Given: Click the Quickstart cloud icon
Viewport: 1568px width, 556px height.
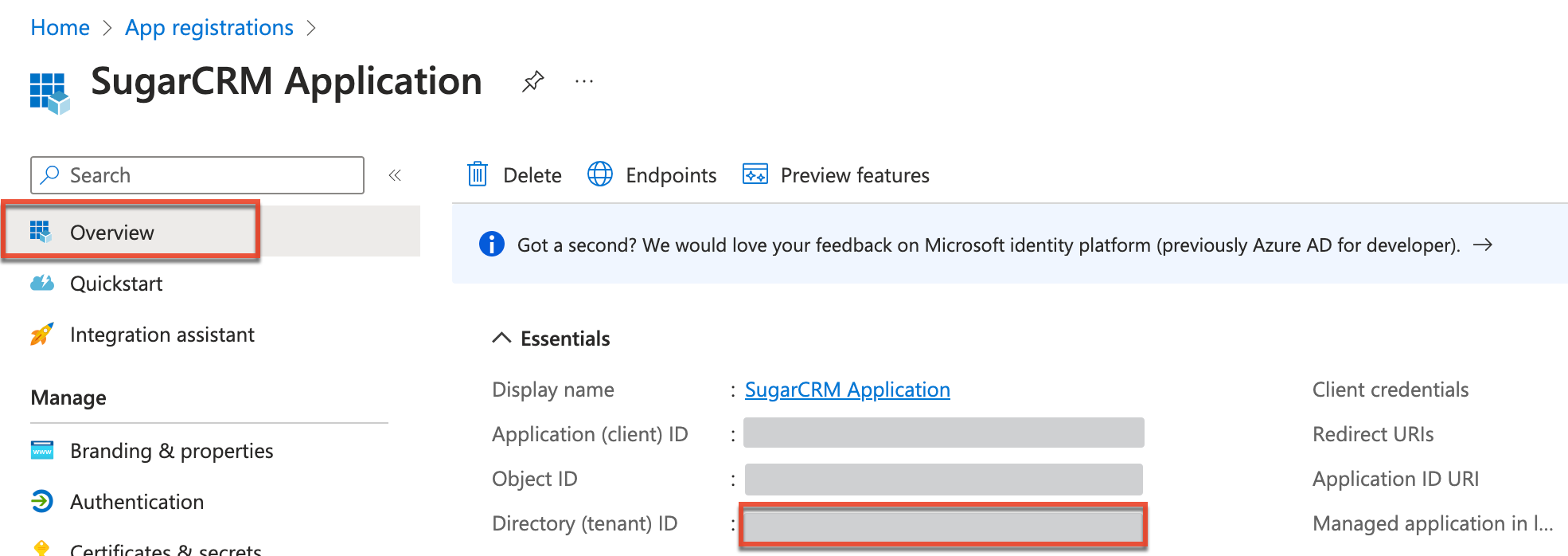Looking at the screenshot, I should (x=42, y=283).
